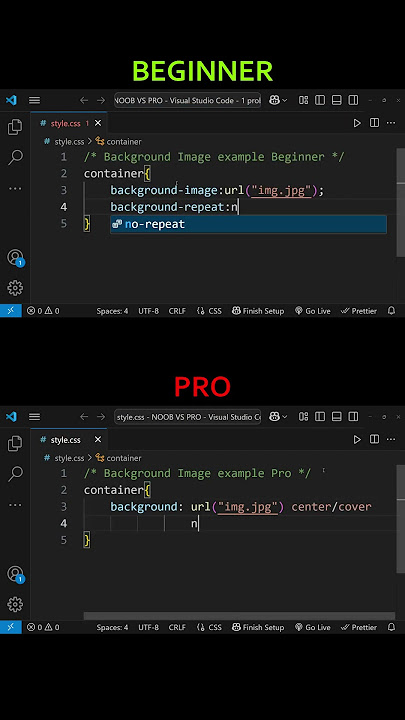
Task: Toggle bottom panel in BEGINNER window
Action: pyautogui.click(x=337, y=100)
